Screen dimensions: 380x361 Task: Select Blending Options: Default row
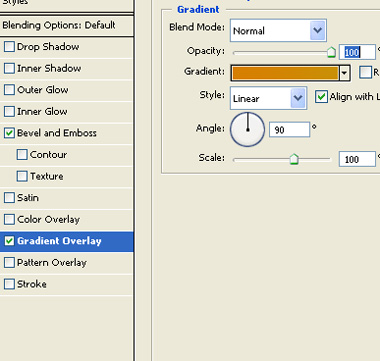click(67, 25)
